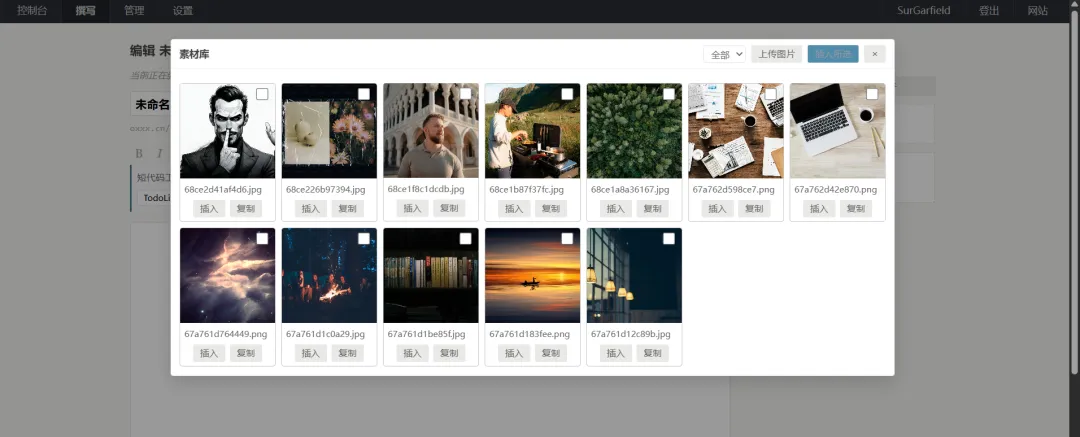Insert image 67a762d598ce7.png with 插入
1080x437 pixels.
pos(717,209)
